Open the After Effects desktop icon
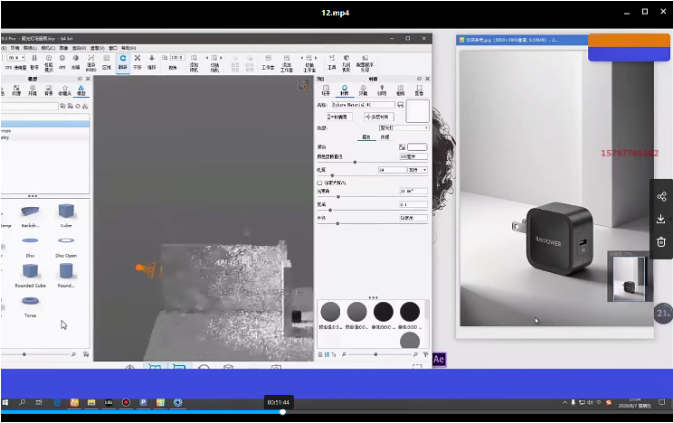The height and width of the screenshot is (423, 673). click(439, 359)
